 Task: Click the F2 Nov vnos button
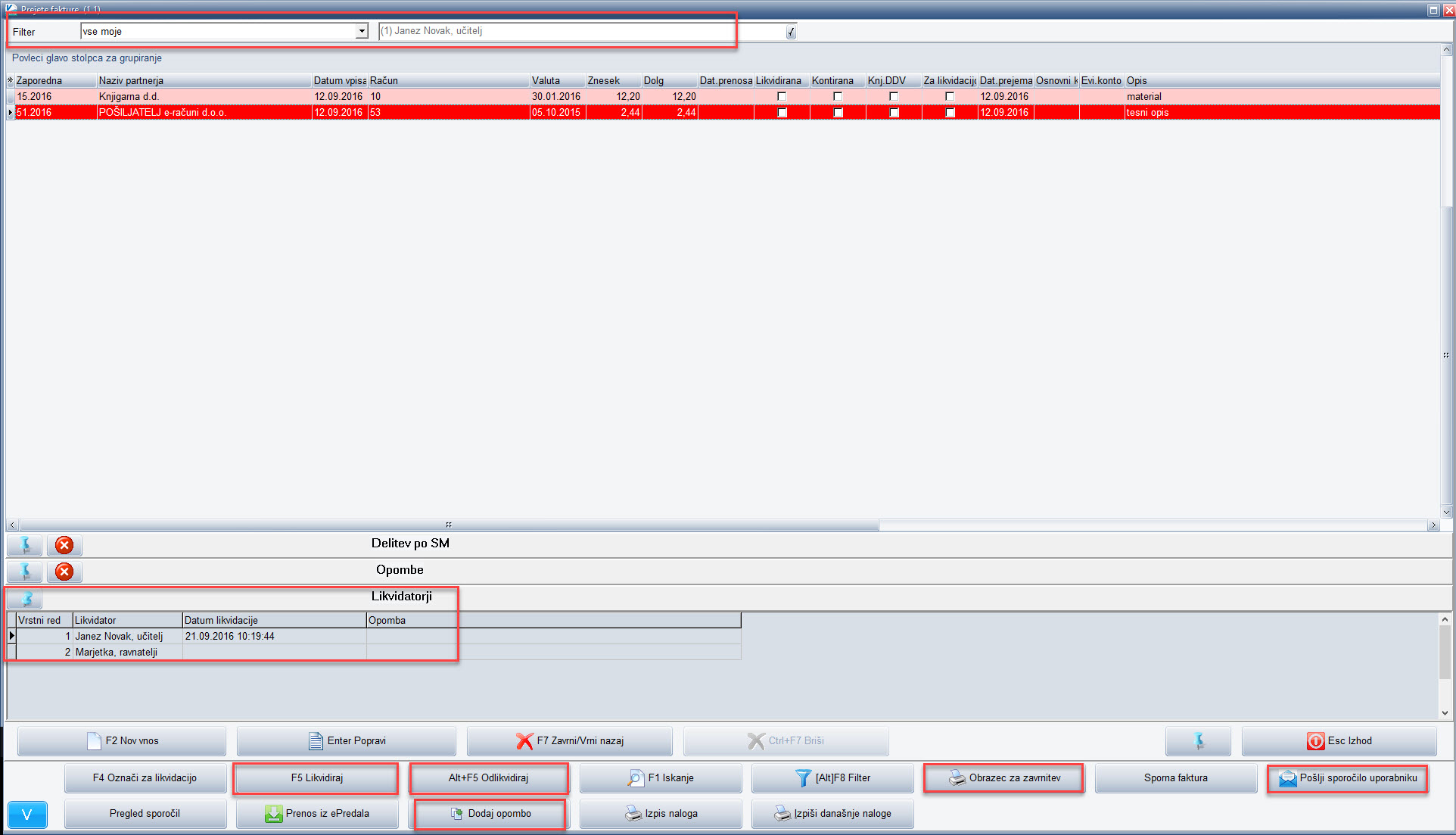[x=122, y=741]
